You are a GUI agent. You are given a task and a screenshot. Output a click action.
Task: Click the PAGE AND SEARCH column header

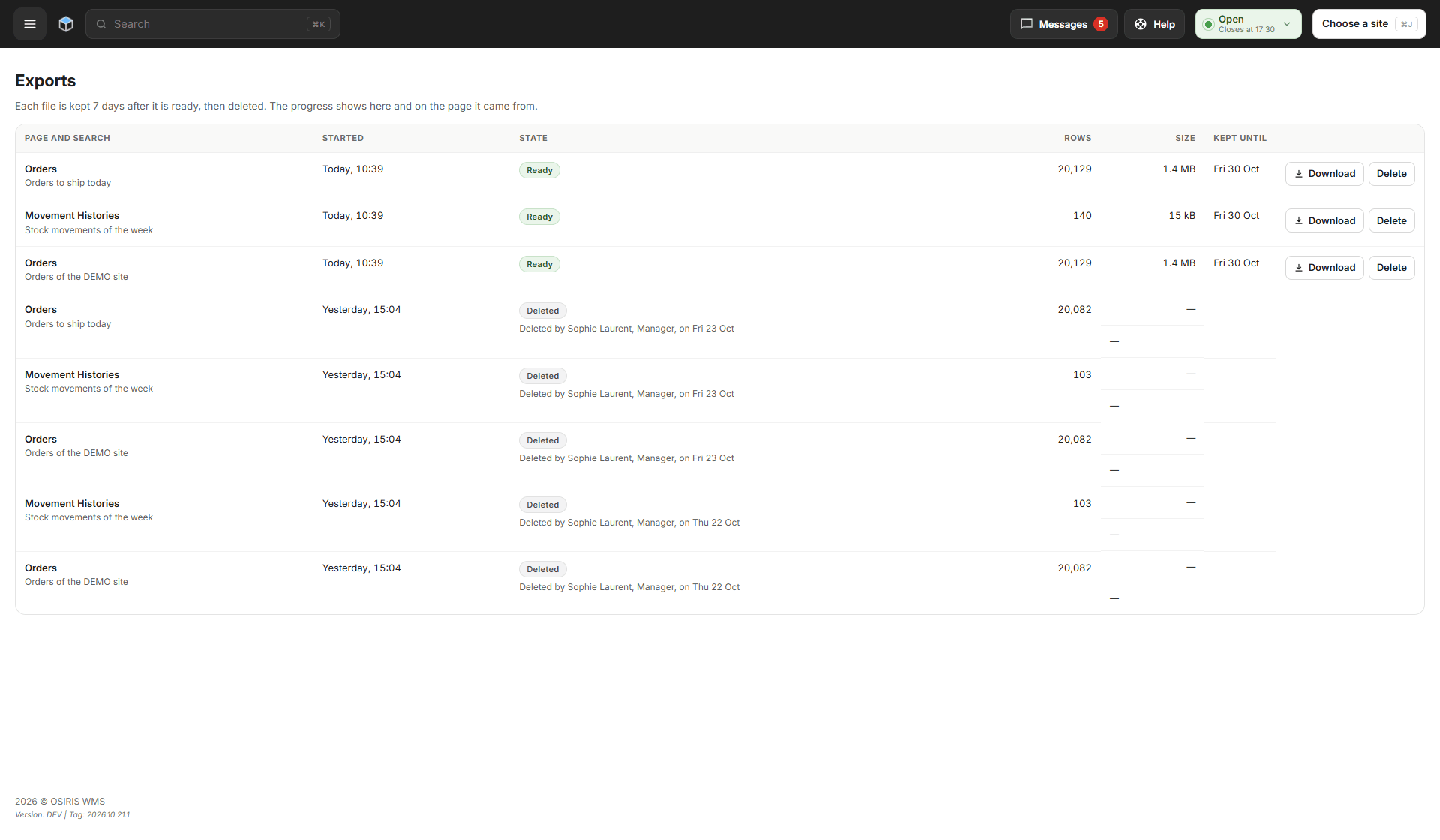pos(67,138)
